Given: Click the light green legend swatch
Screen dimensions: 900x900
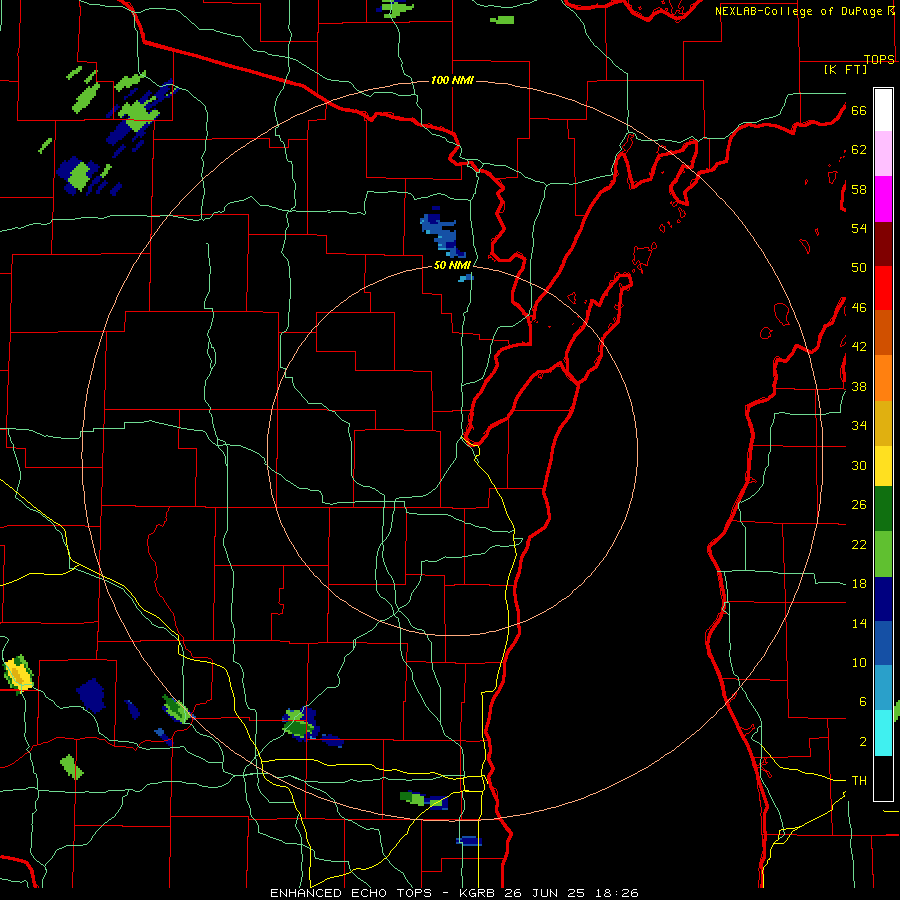Looking at the screenshot, I should (883, 554).
